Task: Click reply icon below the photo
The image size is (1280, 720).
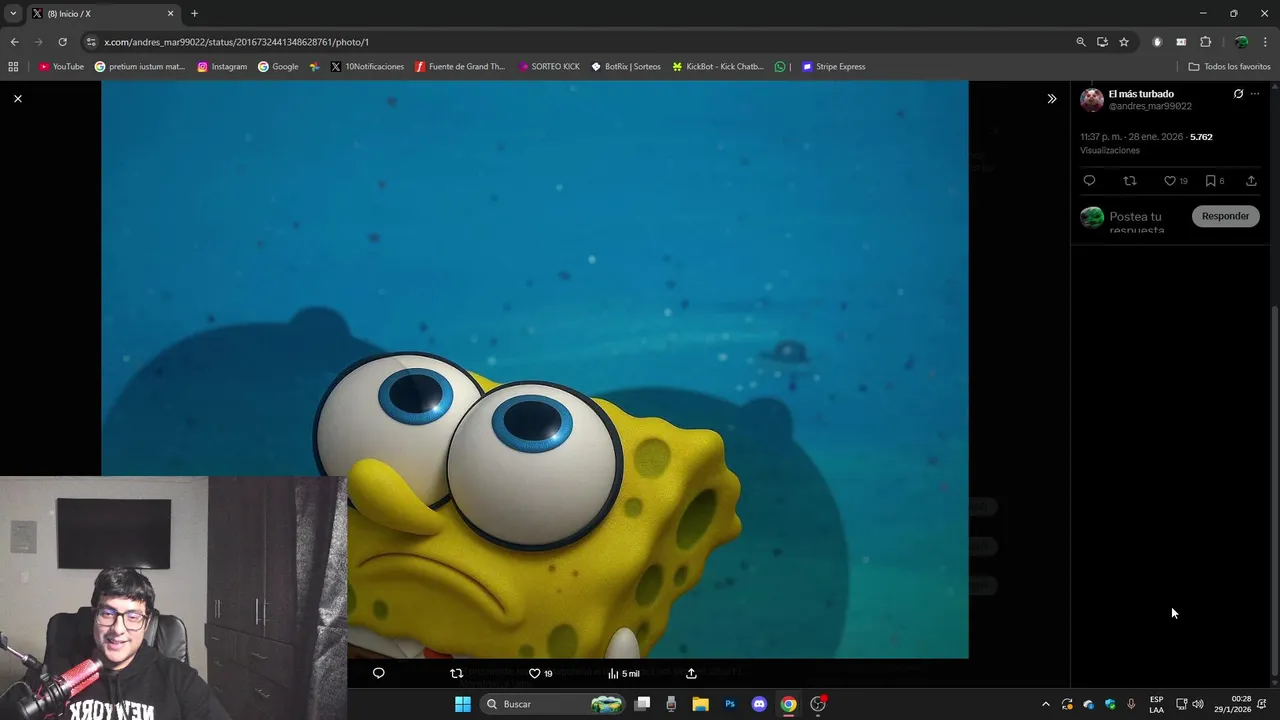Action: [378, 673]
